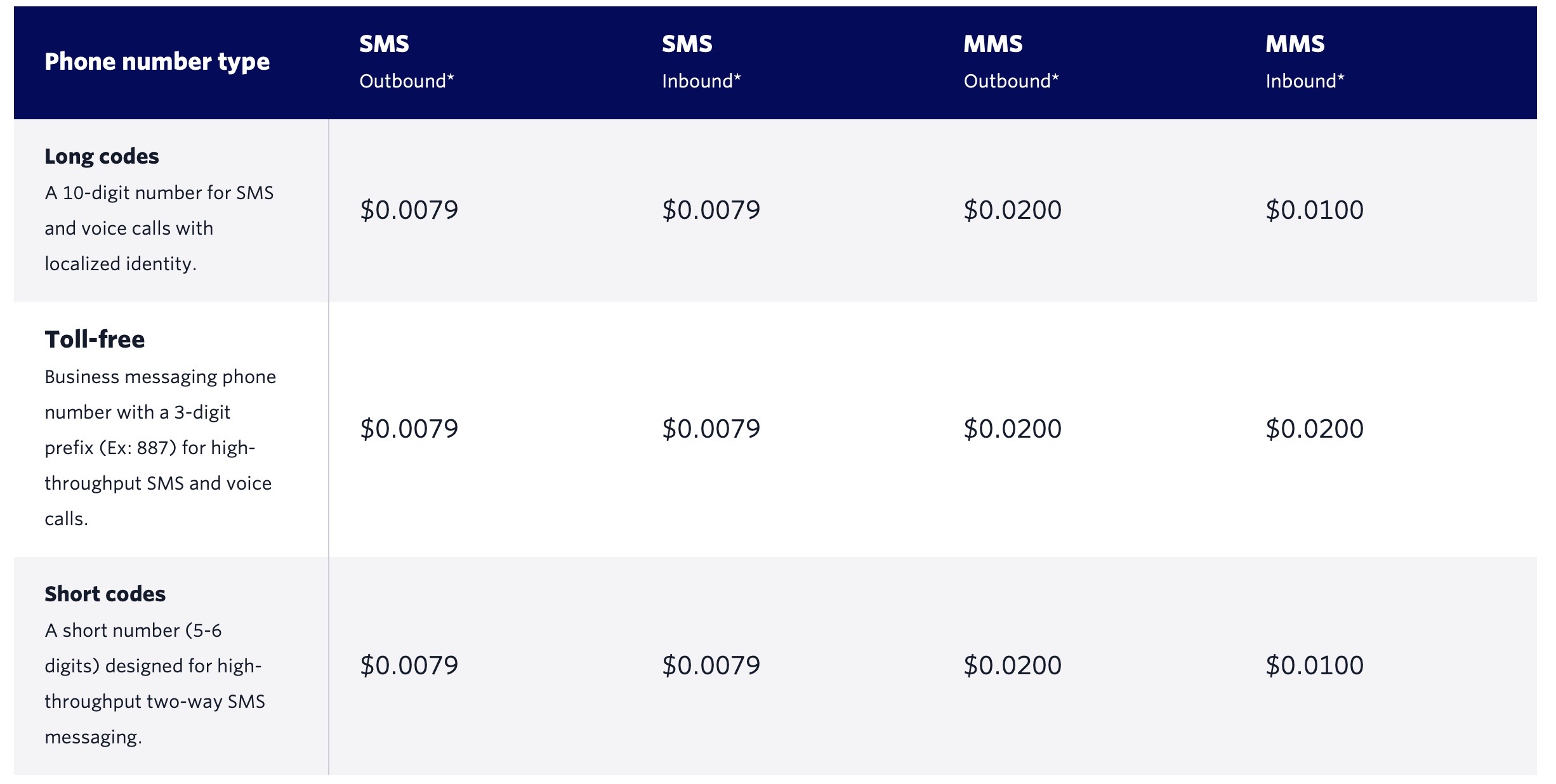Select Long codes MMS Outbound price $0.0200
The width and height of the screenshot is (1556, 784).
click(x=1012, y=210)
